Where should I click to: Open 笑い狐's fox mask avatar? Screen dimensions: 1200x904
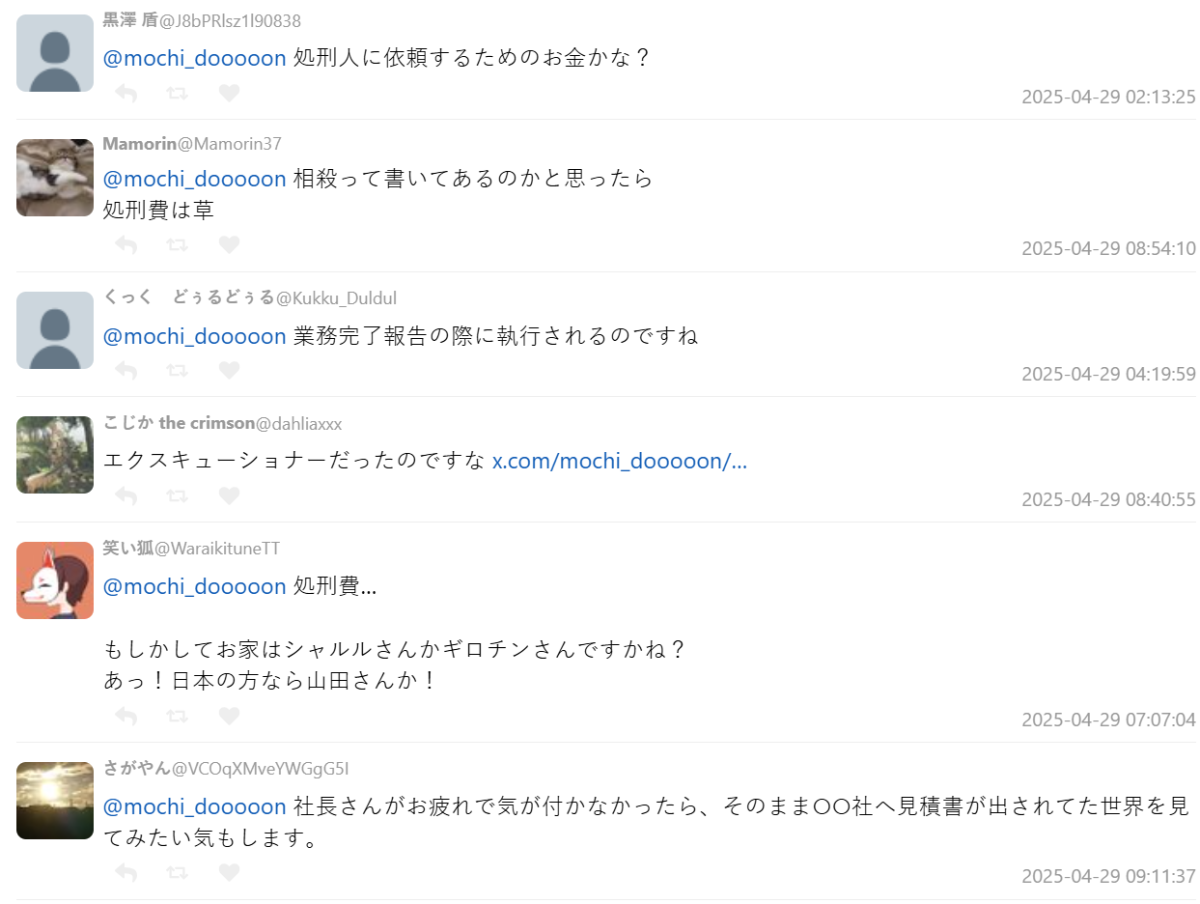click(55, 580)
